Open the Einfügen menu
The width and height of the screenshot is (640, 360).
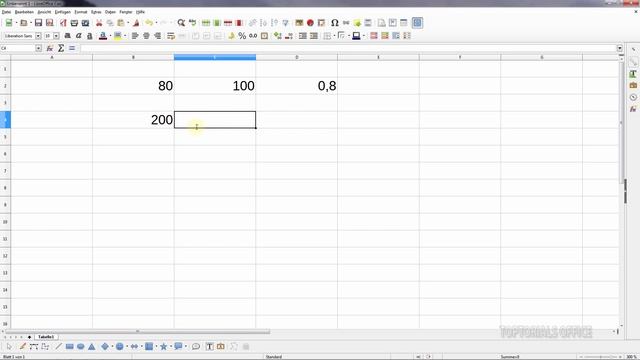coord(62,12)
